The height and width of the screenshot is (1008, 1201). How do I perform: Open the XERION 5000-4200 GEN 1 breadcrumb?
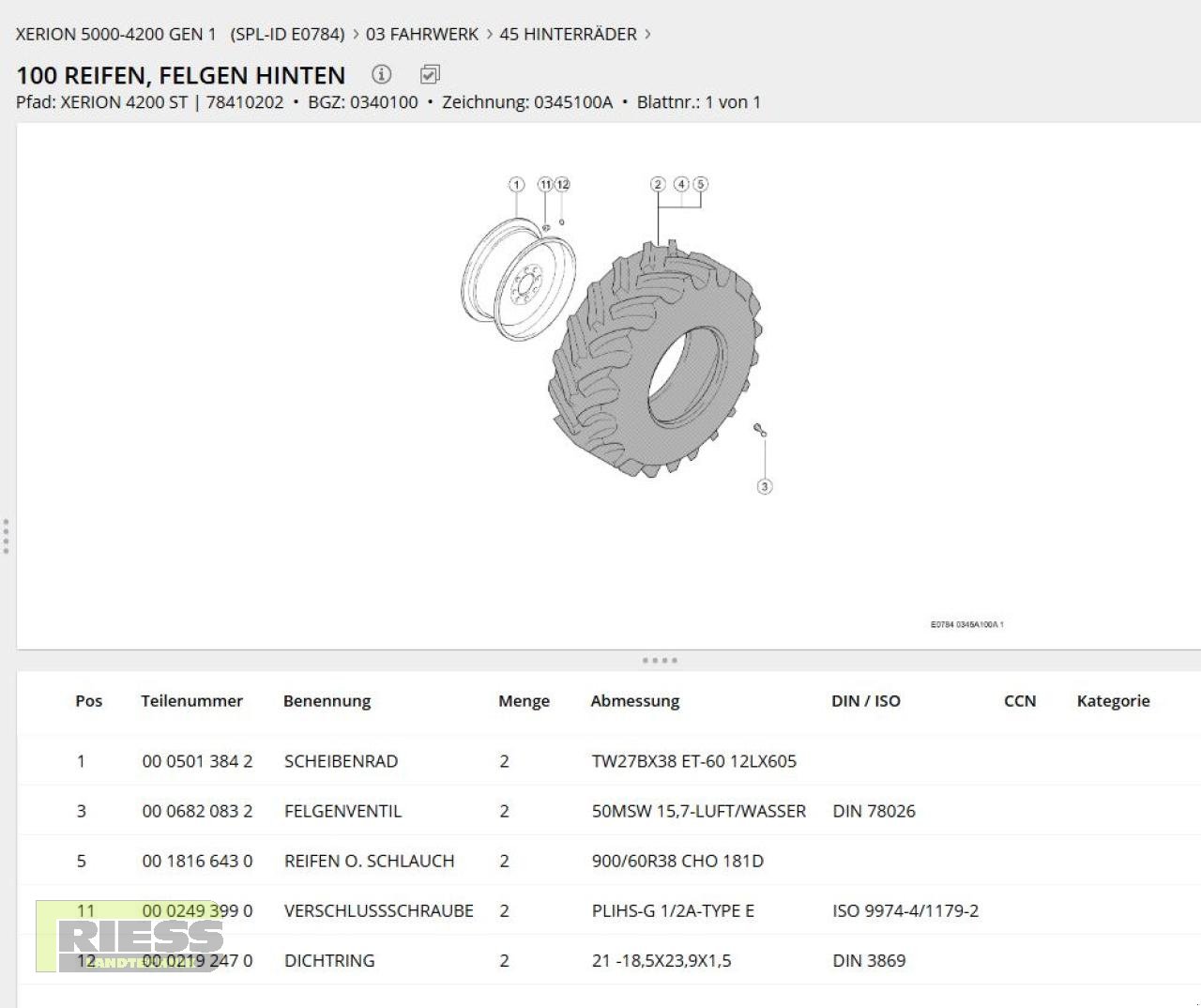[115, 34]
